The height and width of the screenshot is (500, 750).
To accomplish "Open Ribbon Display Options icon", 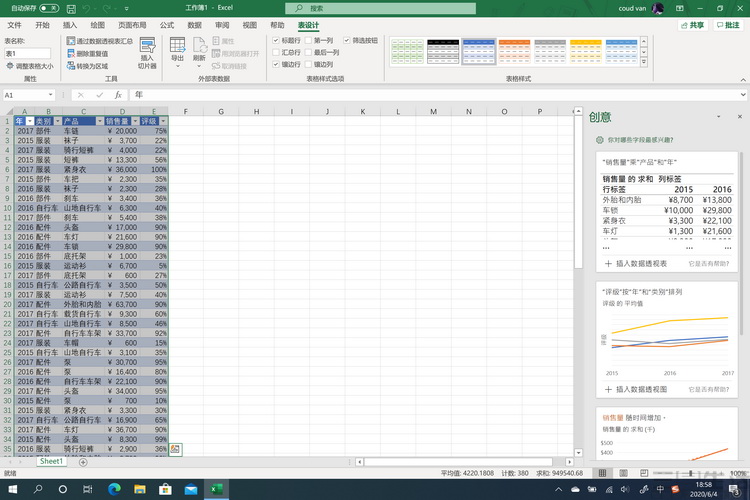I will pyautogui.click(x=679, y=9).
